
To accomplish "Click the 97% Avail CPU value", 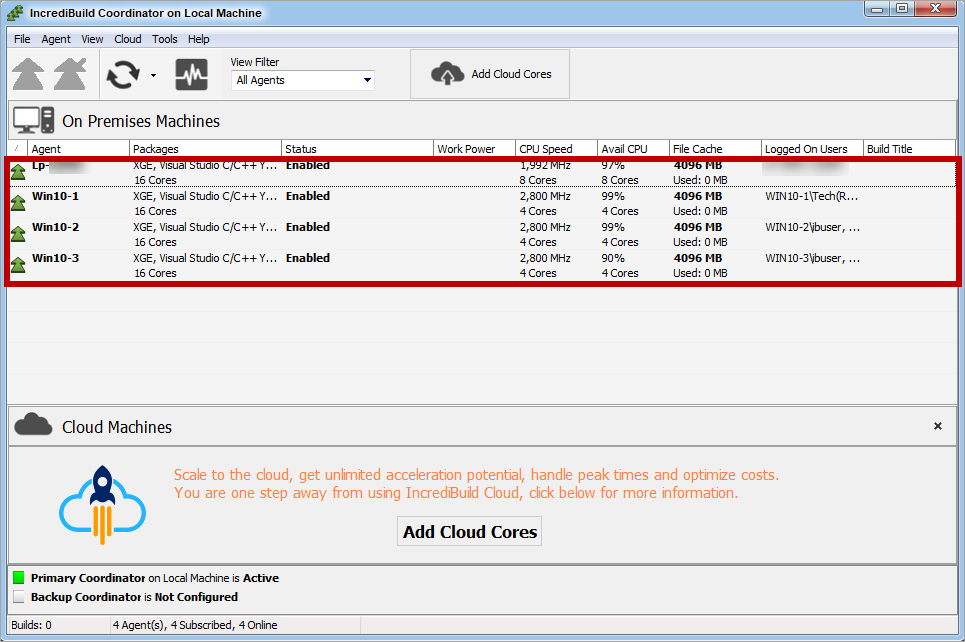I will pos(613,165).
